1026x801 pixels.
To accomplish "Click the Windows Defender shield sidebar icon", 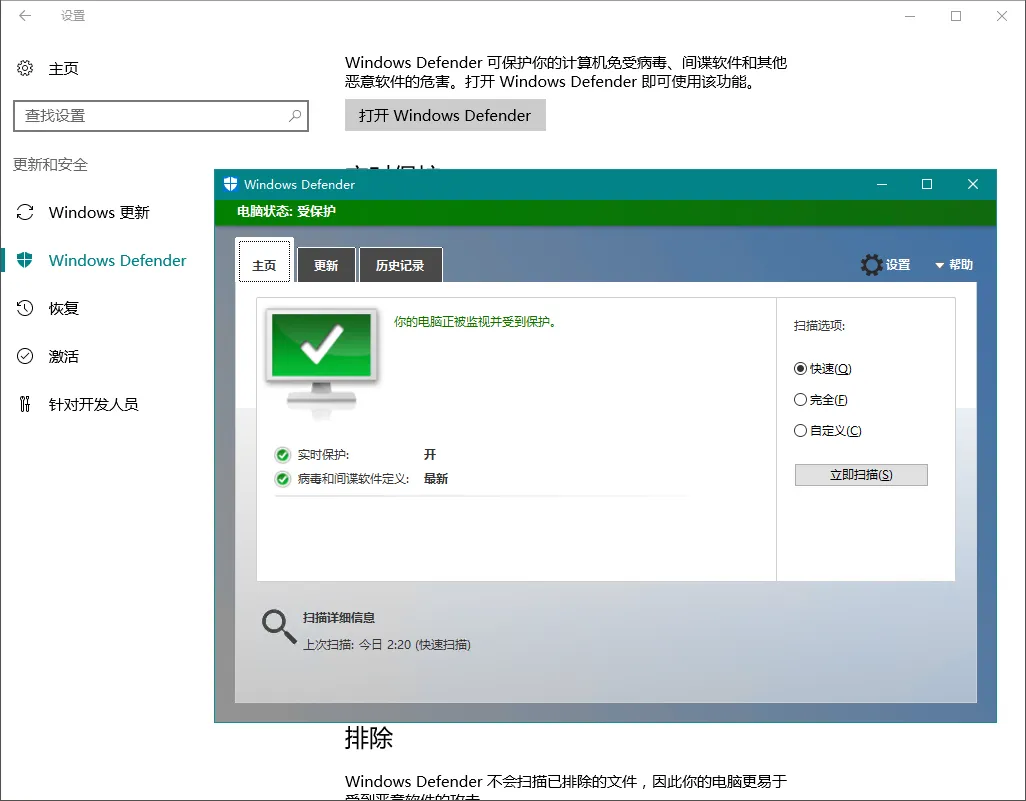I will point(25,260).
